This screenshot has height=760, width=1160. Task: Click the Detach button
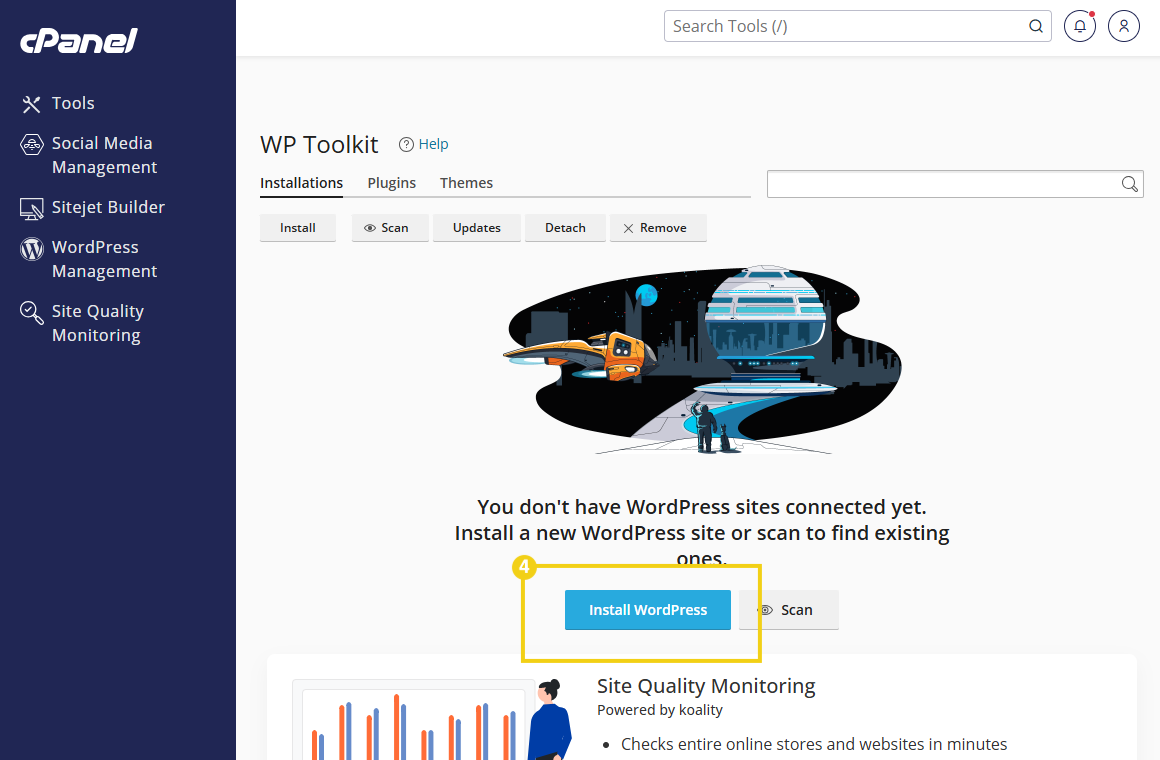pyautogui.click(x=565, y=227)
